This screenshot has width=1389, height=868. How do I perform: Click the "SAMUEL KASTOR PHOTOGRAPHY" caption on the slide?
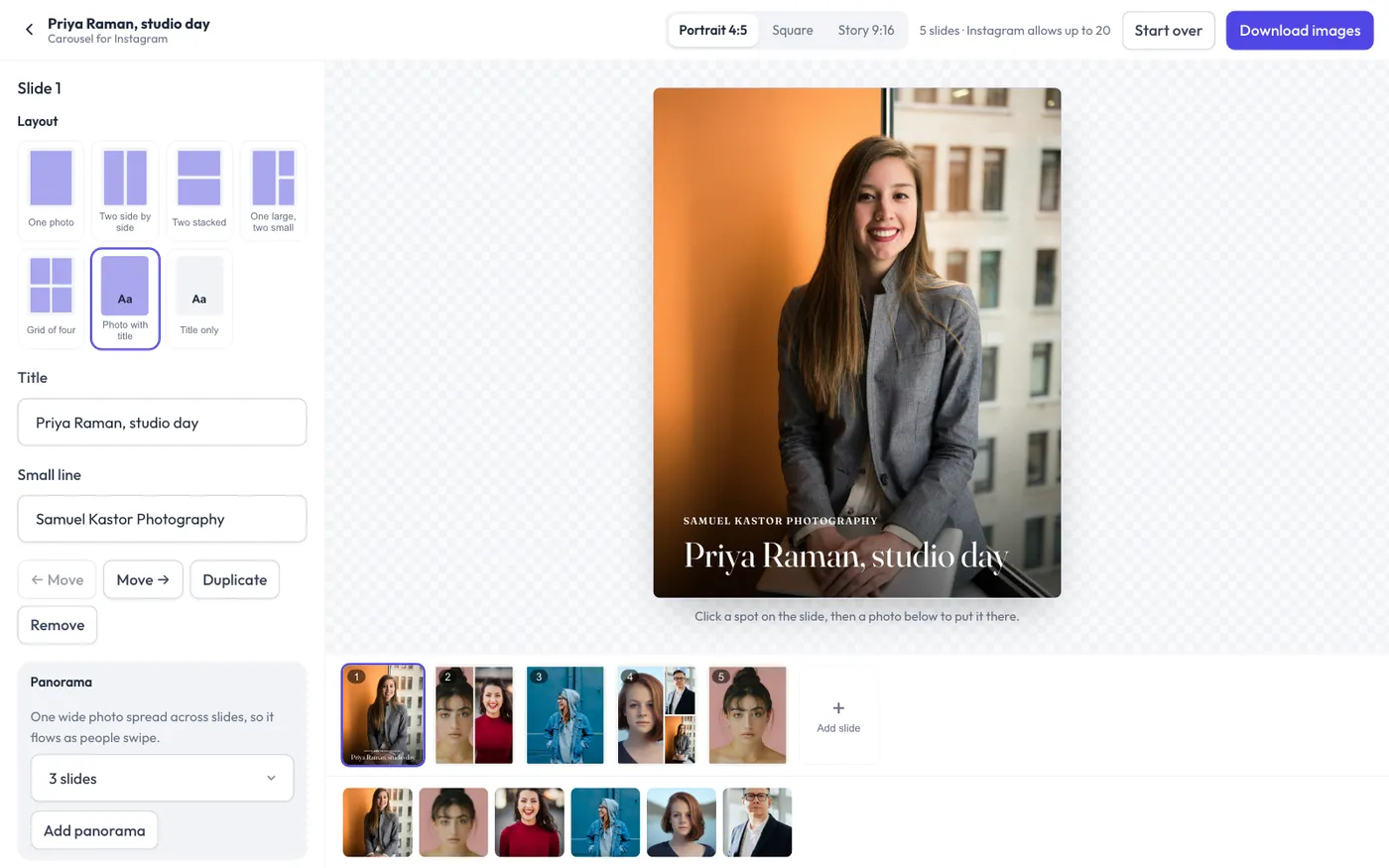781,521
